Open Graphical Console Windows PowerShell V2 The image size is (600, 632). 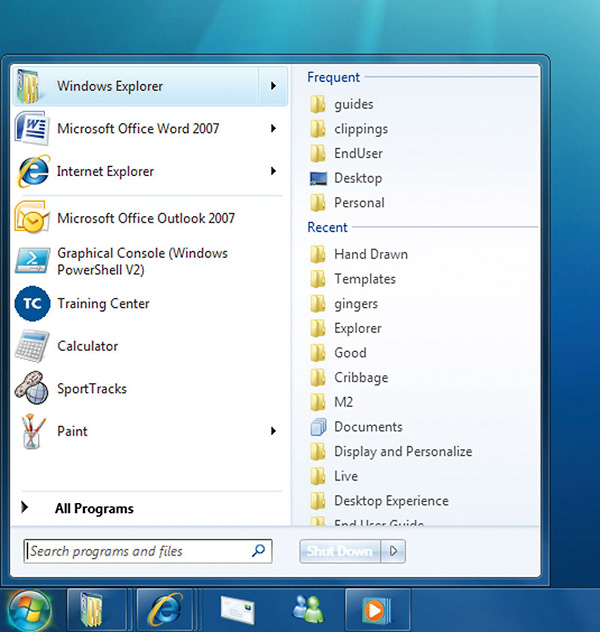coord(142,261)
